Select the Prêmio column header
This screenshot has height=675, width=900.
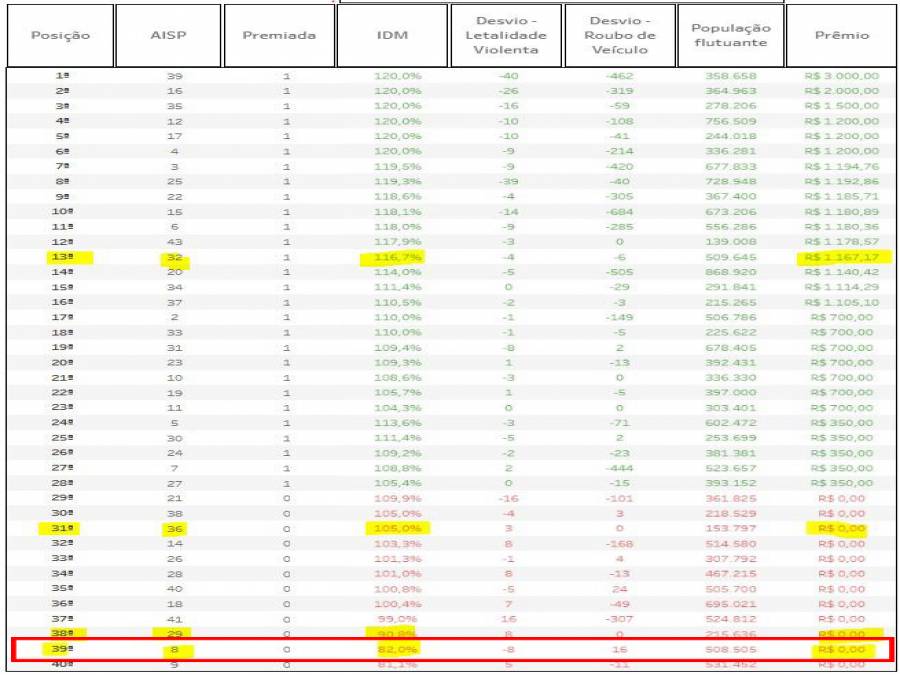pos(840,35)
